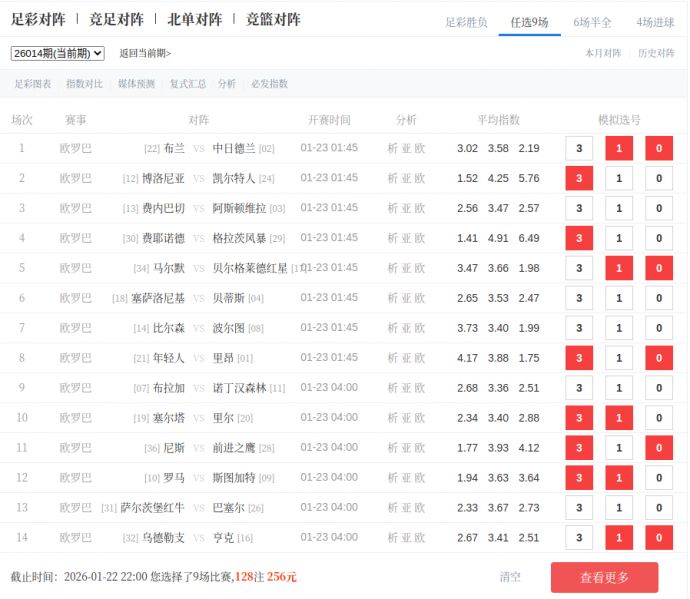690x599 pixels.
Task: Open 竞足对阵 section
Action: point(116,20)
